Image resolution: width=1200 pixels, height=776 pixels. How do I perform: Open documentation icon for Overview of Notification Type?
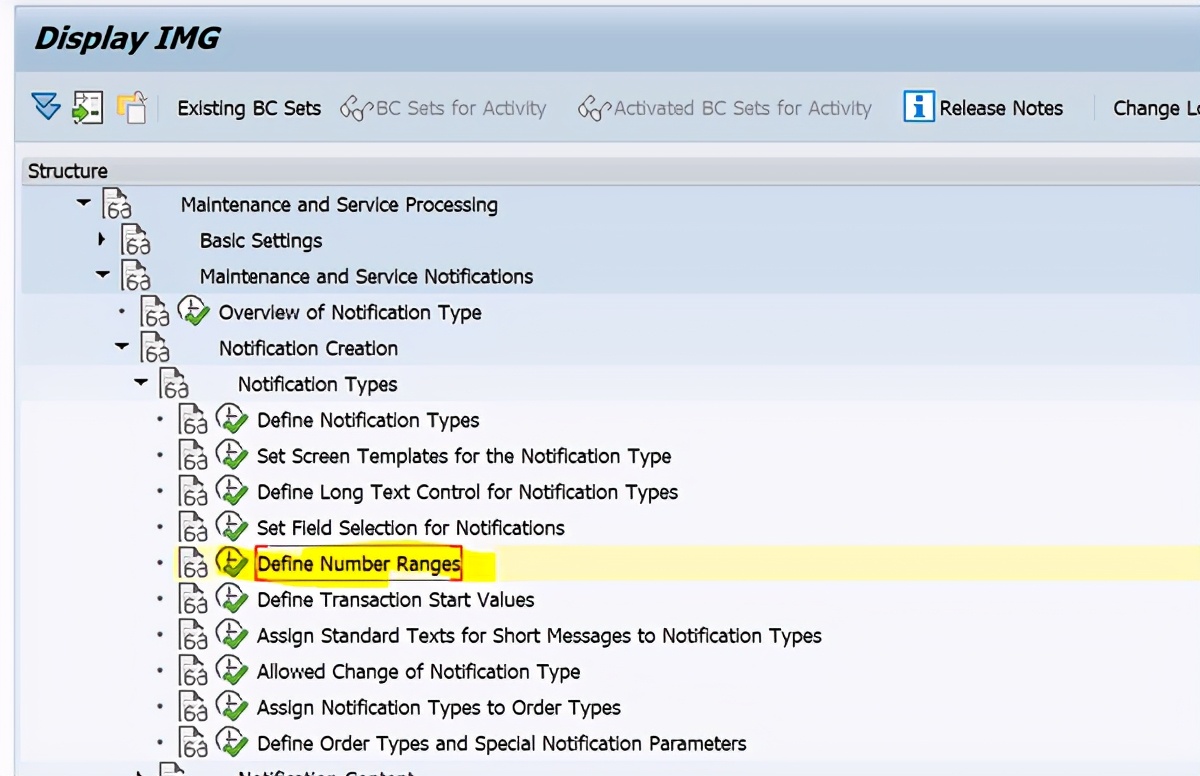155,313
